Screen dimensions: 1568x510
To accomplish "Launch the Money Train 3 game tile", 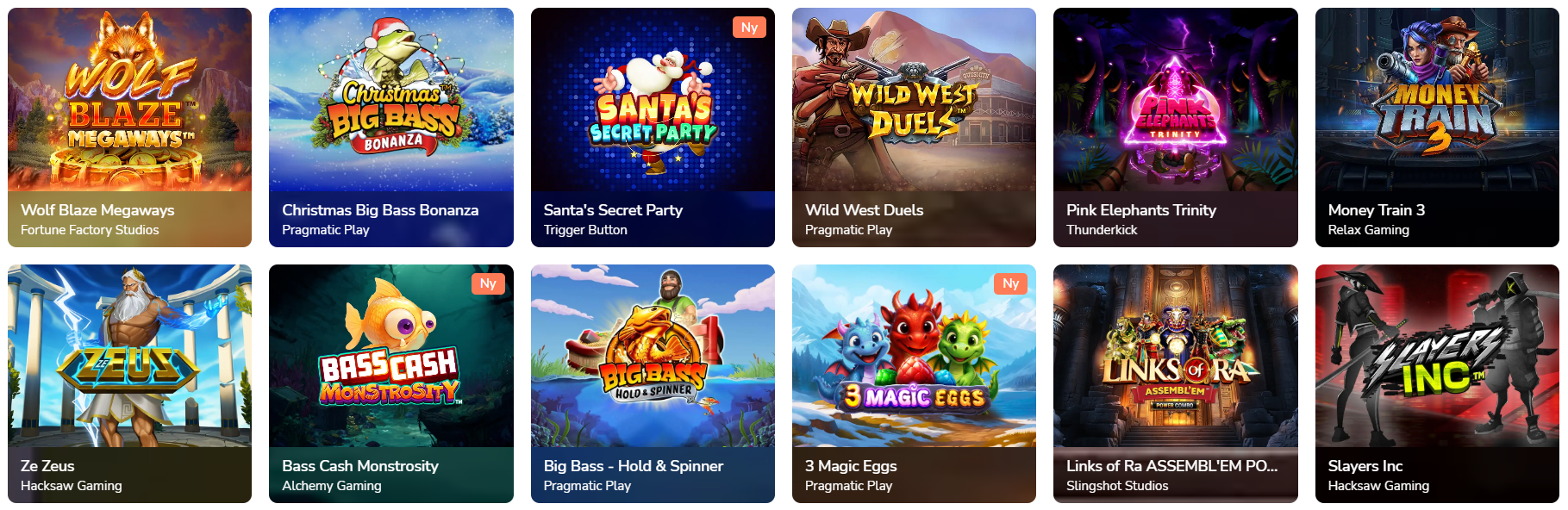I will point(1437,127).
